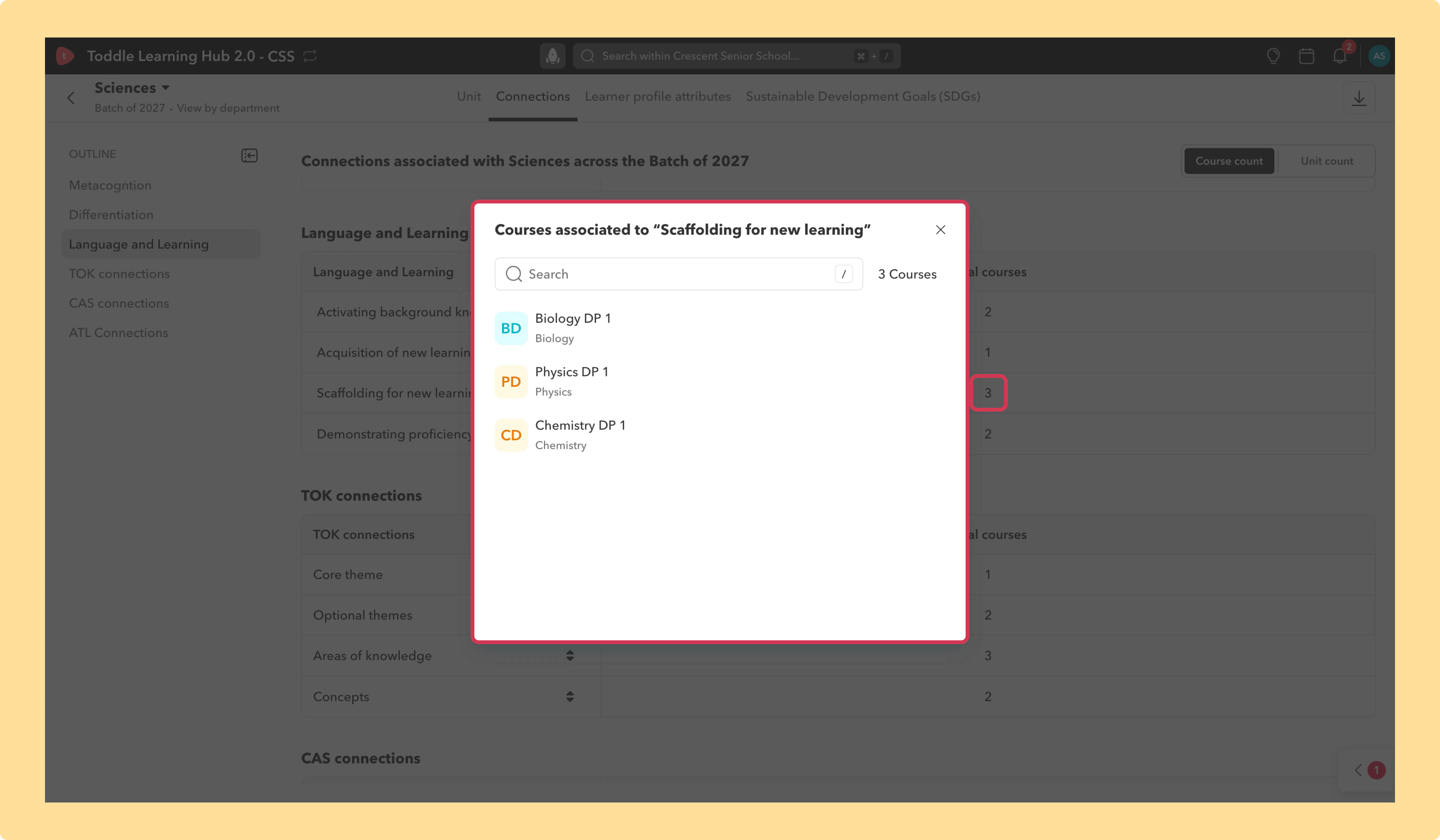Screen dimensions: 1440x840
Task: Click the slash shortcut key in dialog search
Action: click(x=844, y=274)
